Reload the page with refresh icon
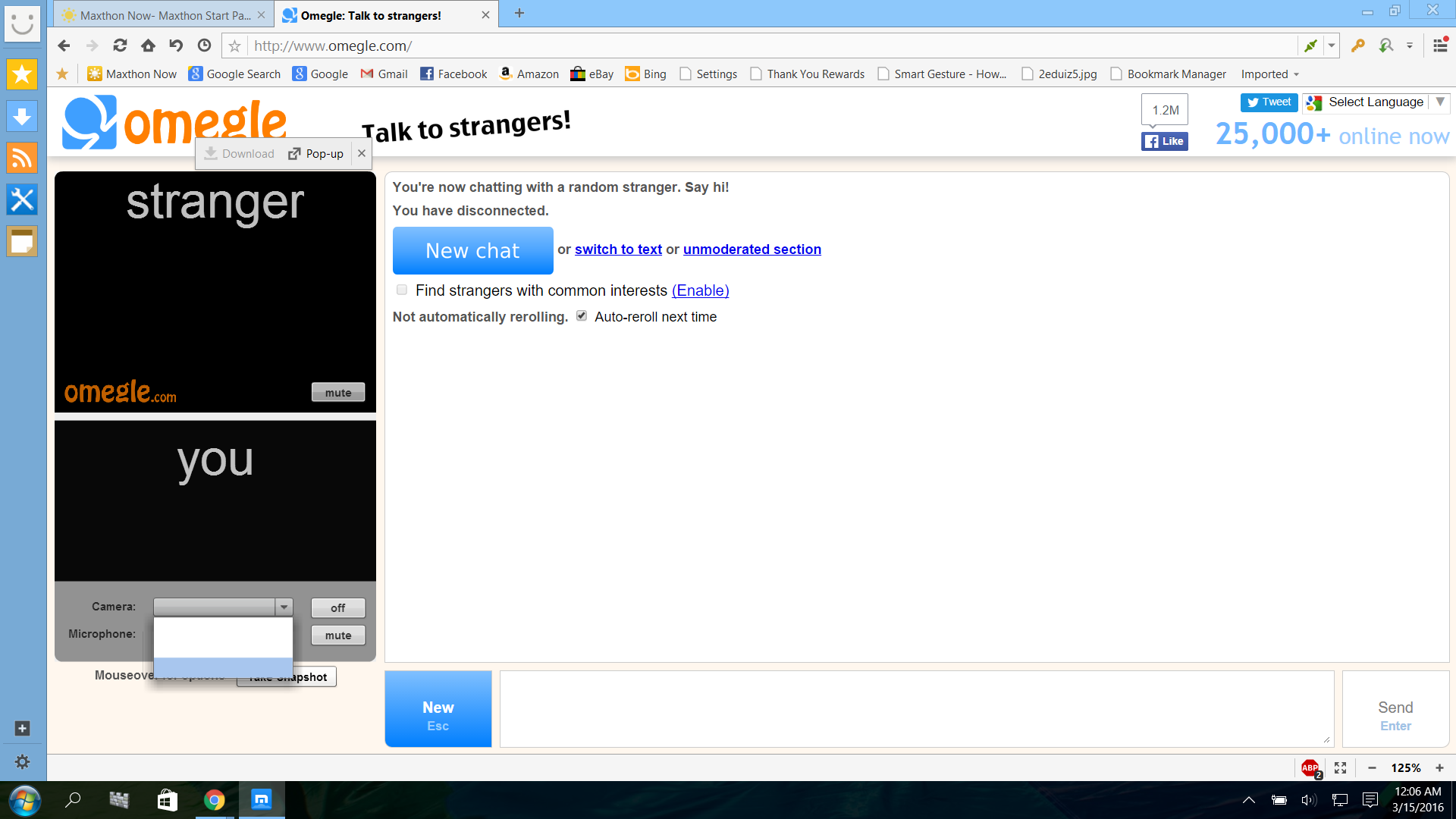The width and height of the screenshot is (1456, 819). (x=120, y=45)
